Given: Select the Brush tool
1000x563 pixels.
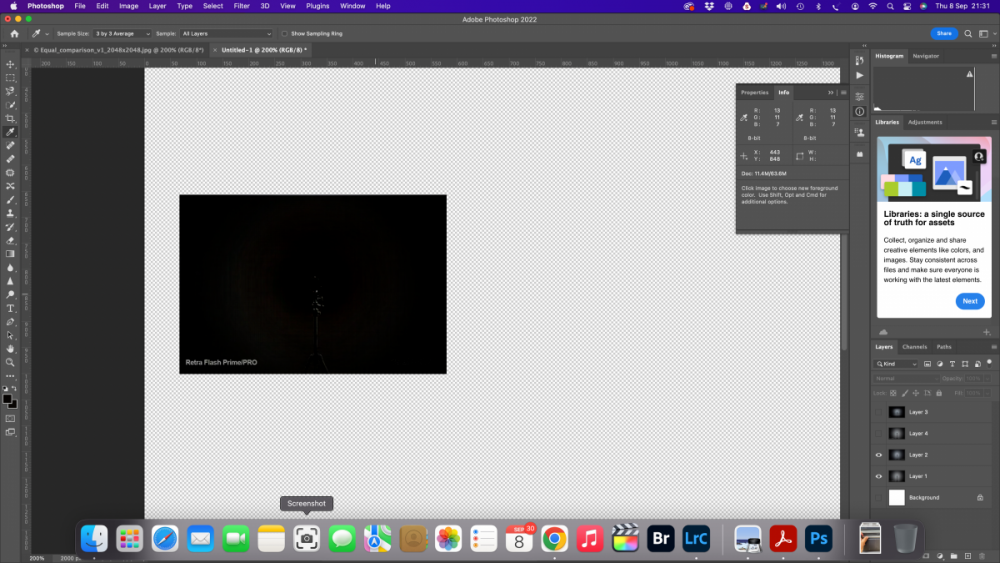Looking at the screenshot, I should tap(10, 200).
